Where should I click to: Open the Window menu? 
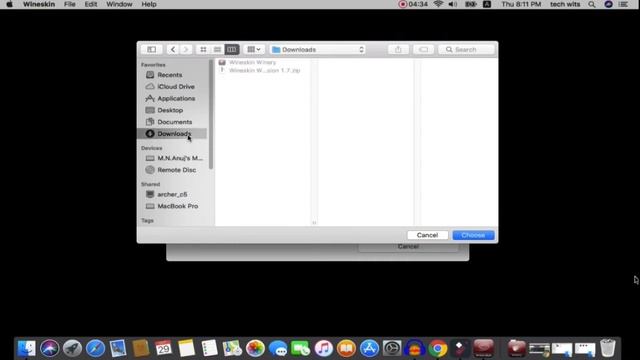[119, 4]
